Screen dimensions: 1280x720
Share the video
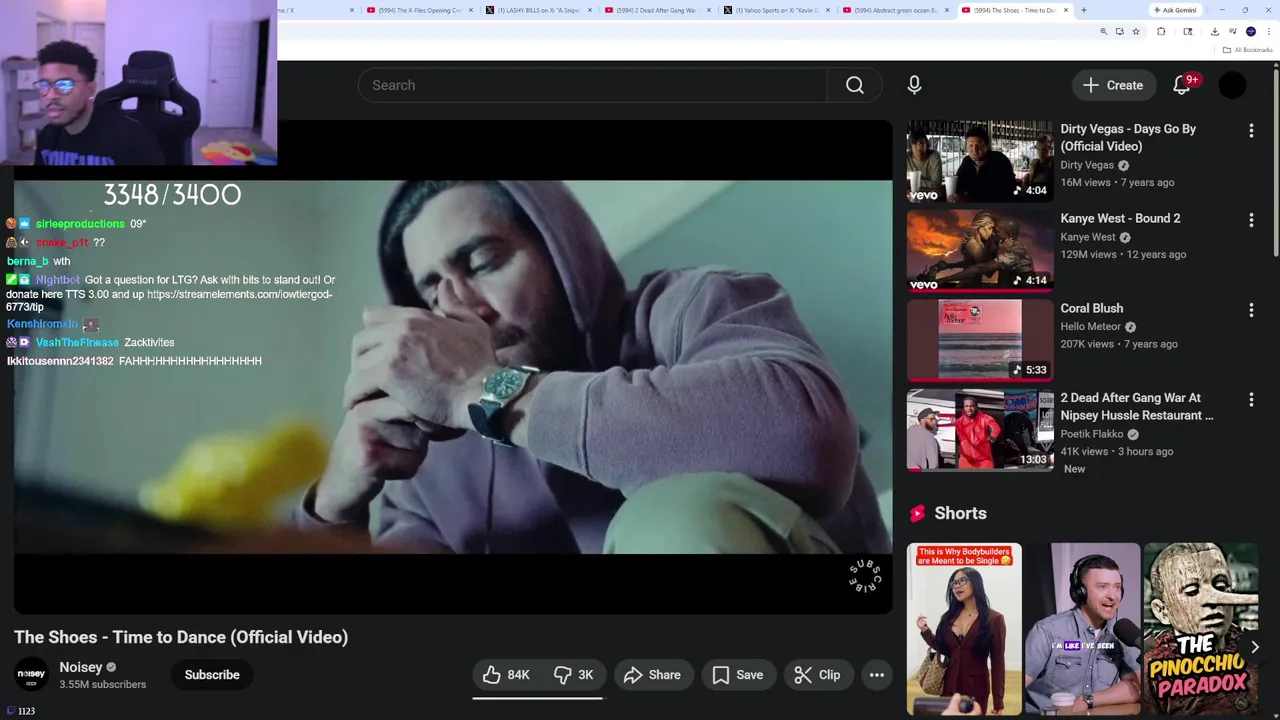pos(653,675)
